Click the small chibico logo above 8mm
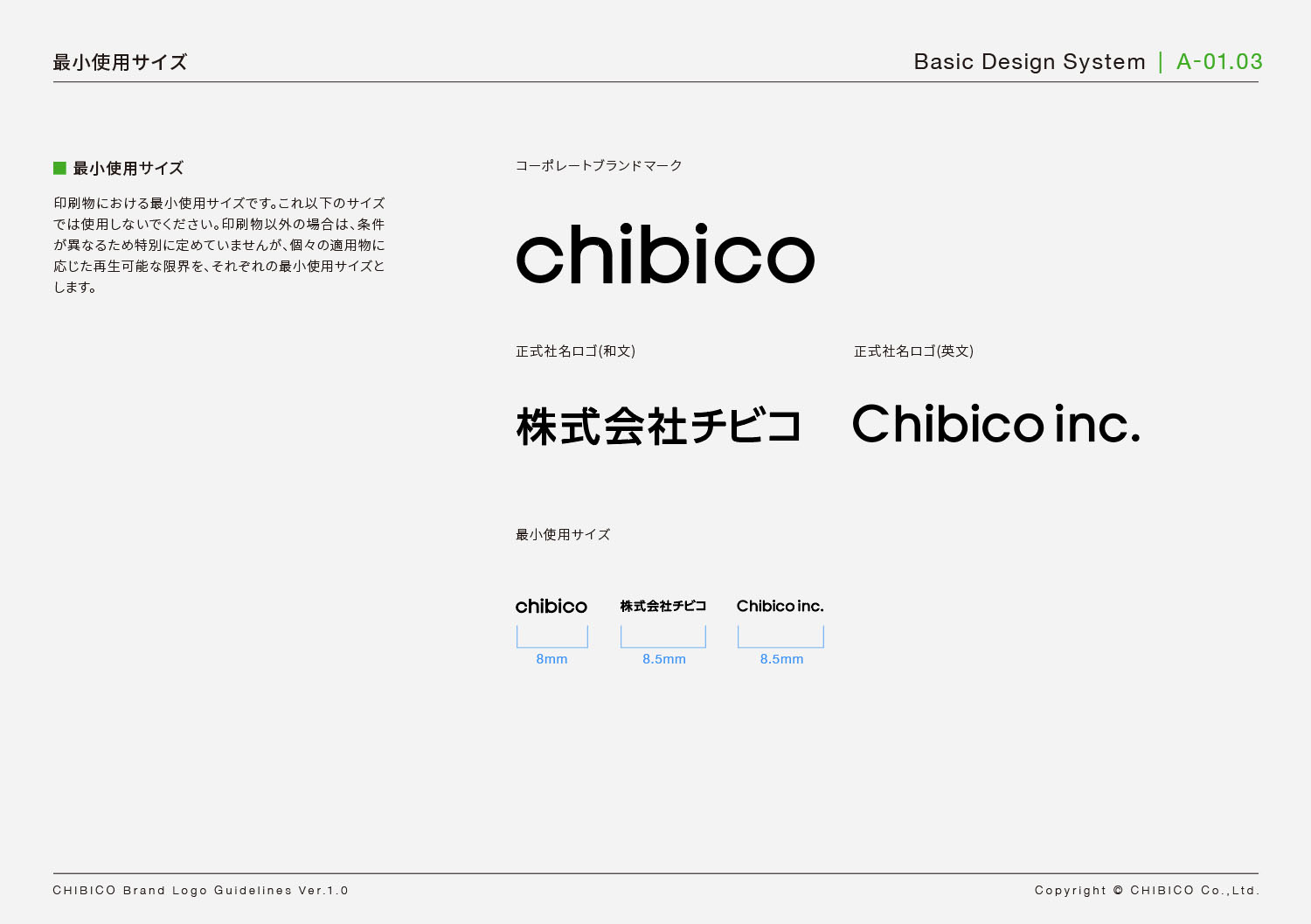The height and width of the screenshot is (924, 1311). pyautogui.click(x=551, y=606)
